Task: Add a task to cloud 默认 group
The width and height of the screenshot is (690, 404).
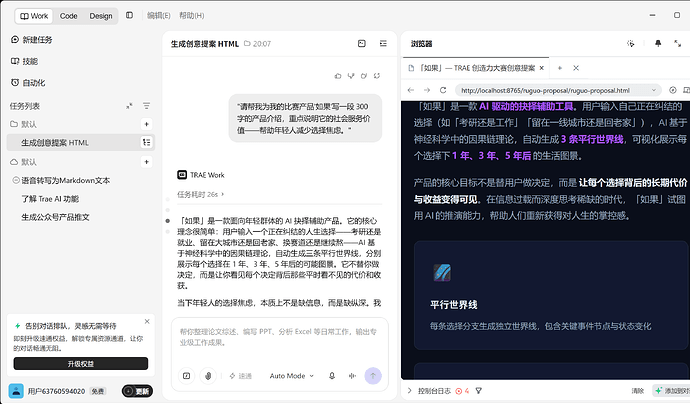Action: coord(147,162)
